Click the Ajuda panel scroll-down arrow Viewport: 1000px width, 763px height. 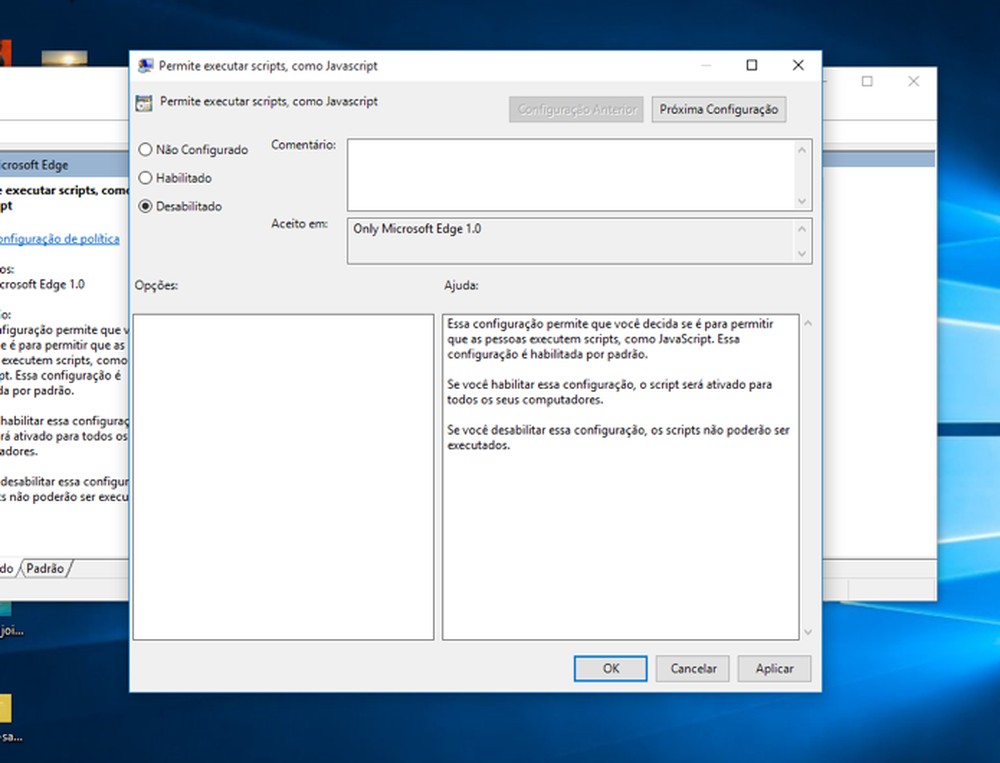[x=808, y=631]
